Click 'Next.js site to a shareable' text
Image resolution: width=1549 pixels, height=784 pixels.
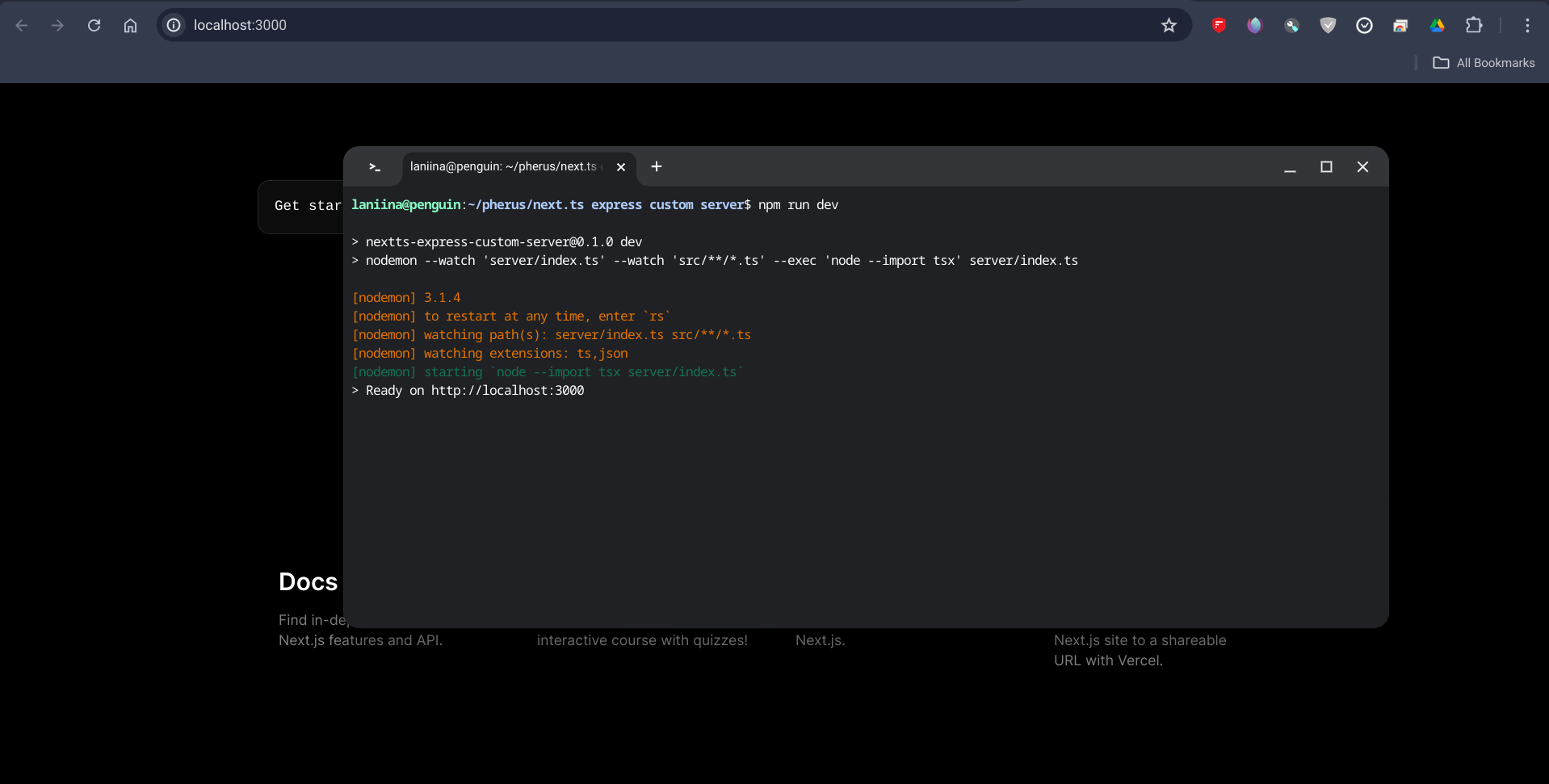[x=1140, y=640]
